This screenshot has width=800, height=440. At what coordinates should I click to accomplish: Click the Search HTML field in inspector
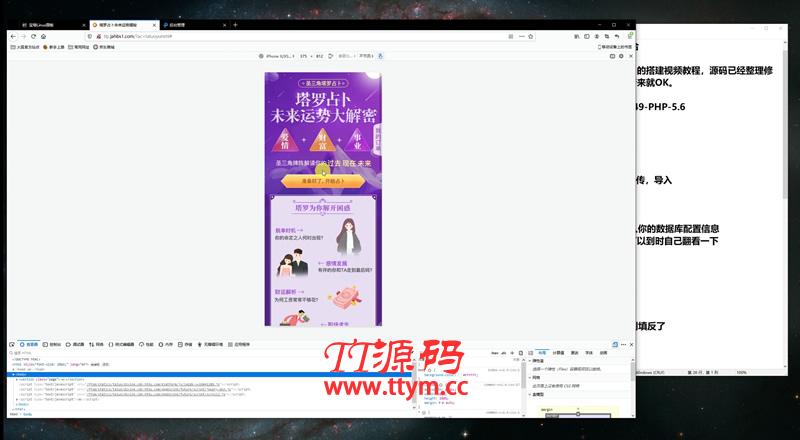209,353
